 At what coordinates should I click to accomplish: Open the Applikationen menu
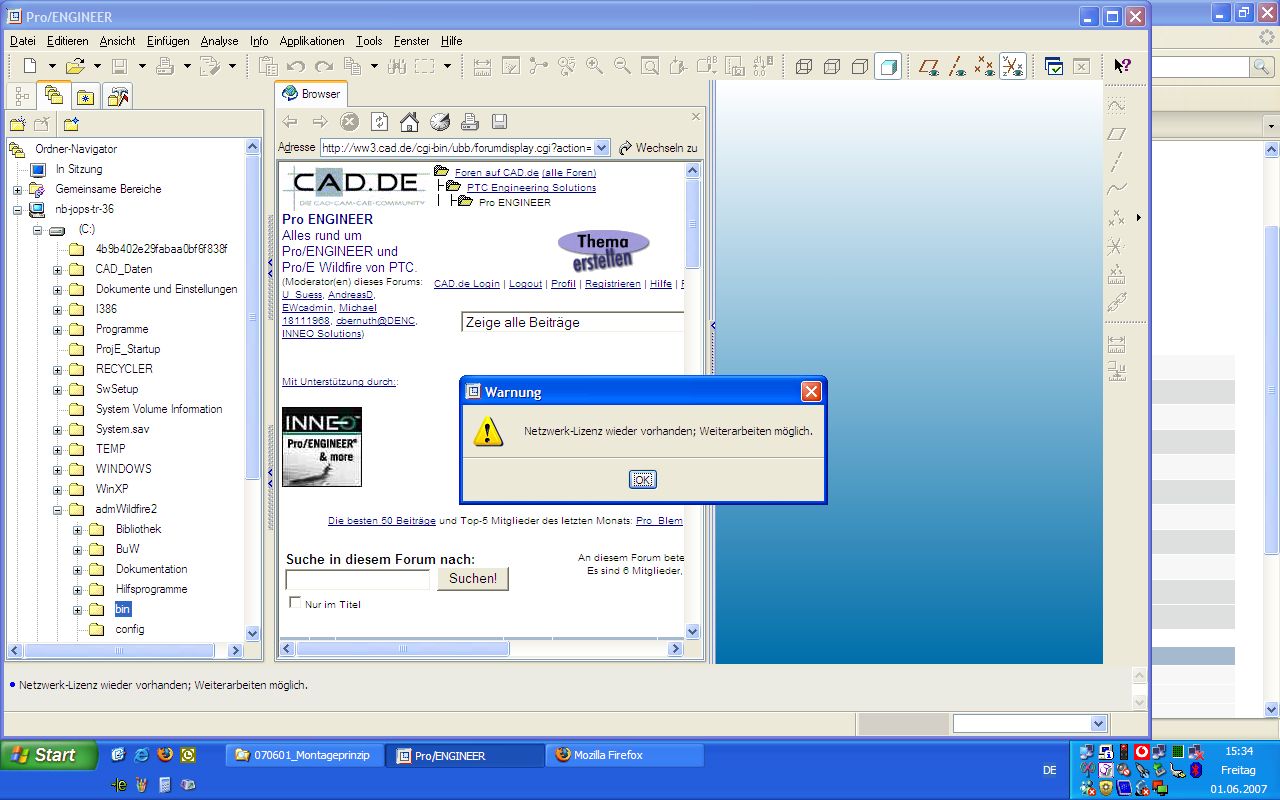pyautogui.click(x=312, y=41)
